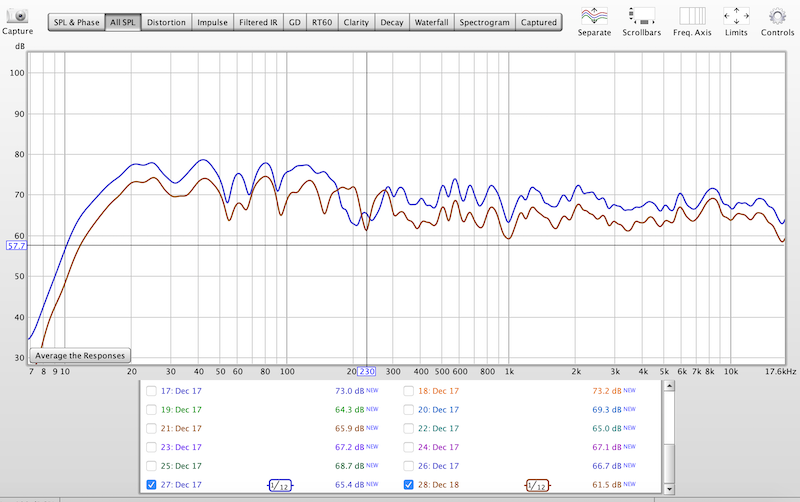Click Average the Responses button
Viewport: 800px width, 502px height.
click(x=80, y=356)
